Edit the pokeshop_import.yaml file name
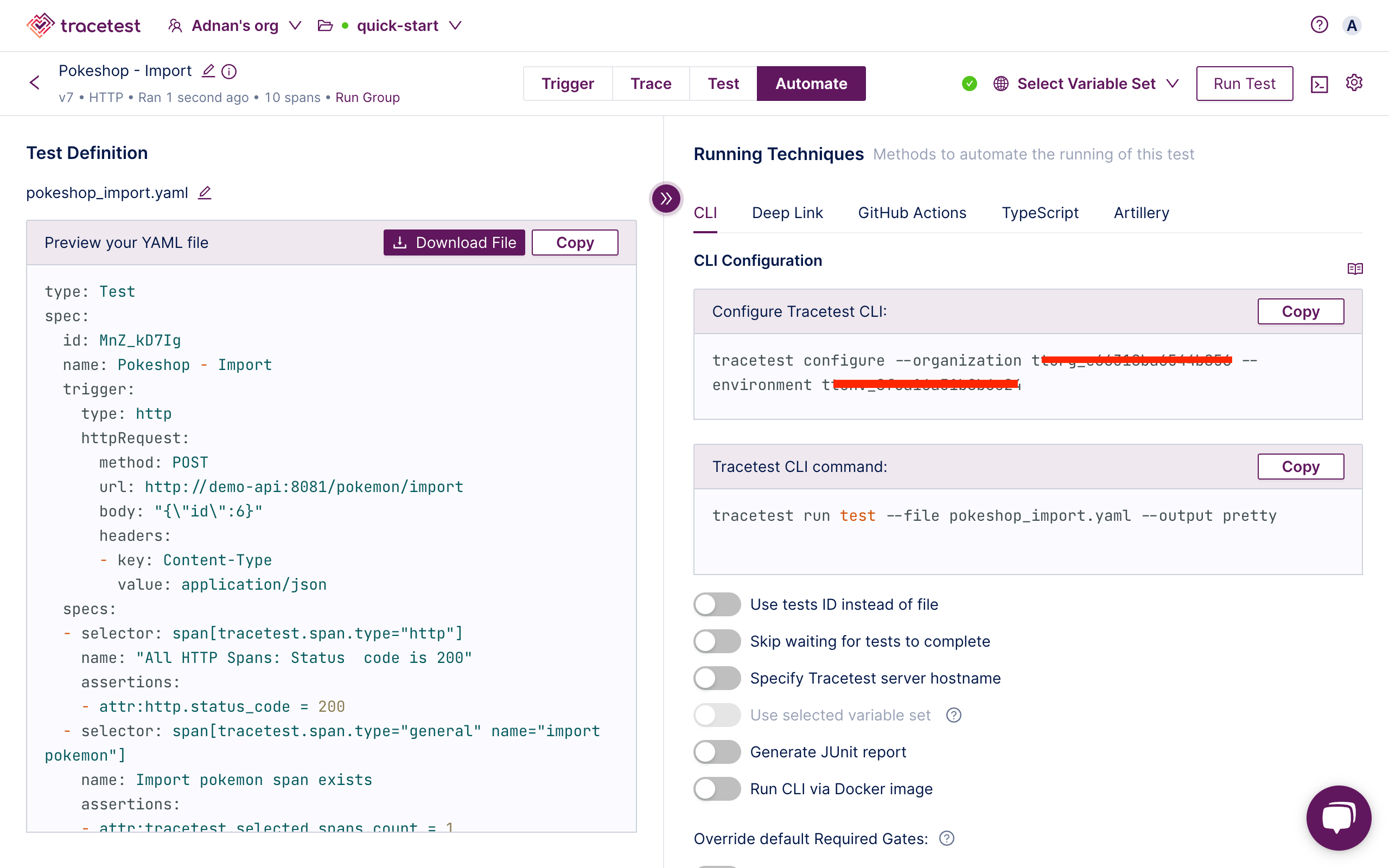The width and height of the screenshot is (1389, 868). 205,193
